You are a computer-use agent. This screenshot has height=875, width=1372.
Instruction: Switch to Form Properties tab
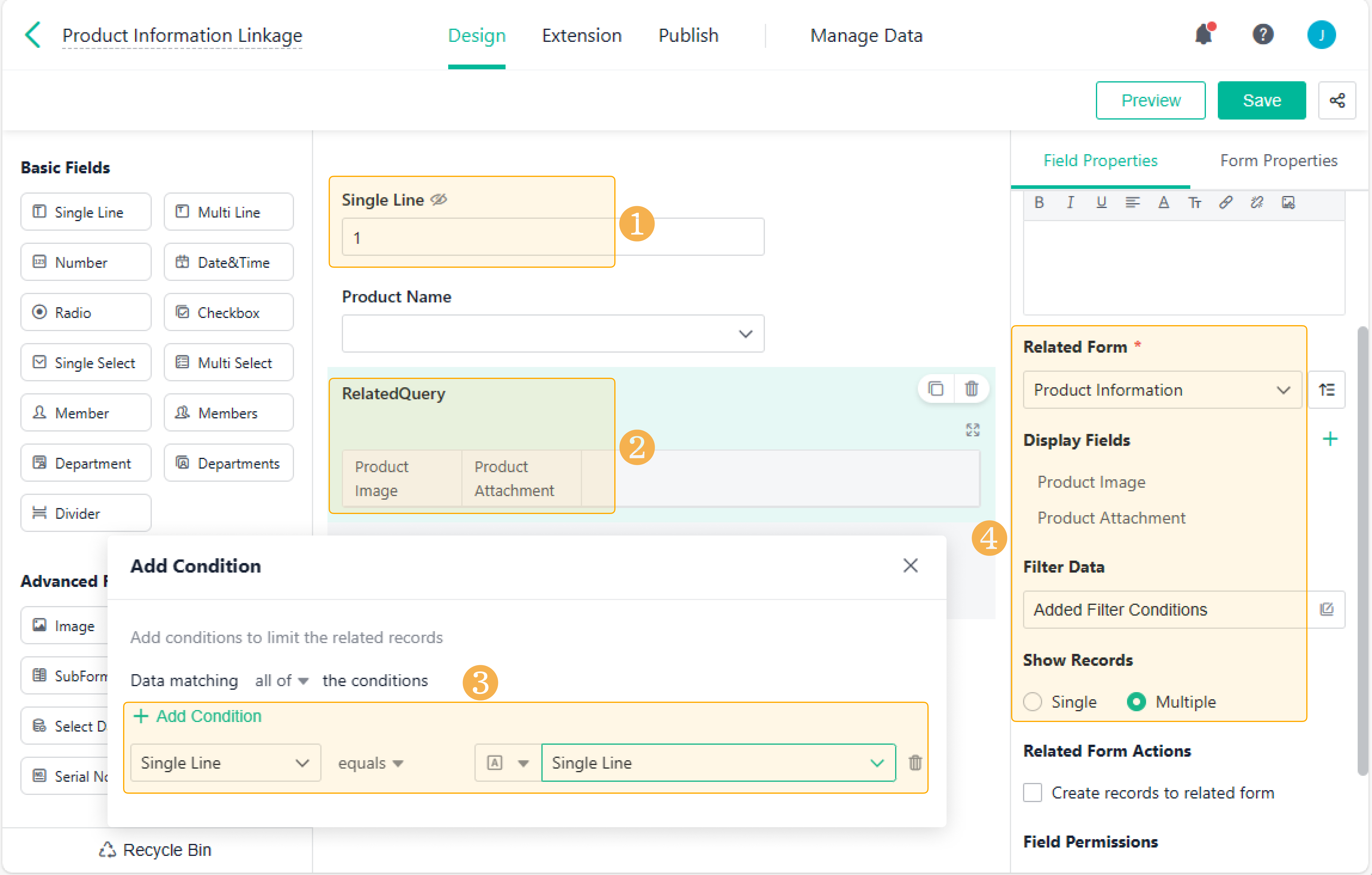click(1278, 161)
